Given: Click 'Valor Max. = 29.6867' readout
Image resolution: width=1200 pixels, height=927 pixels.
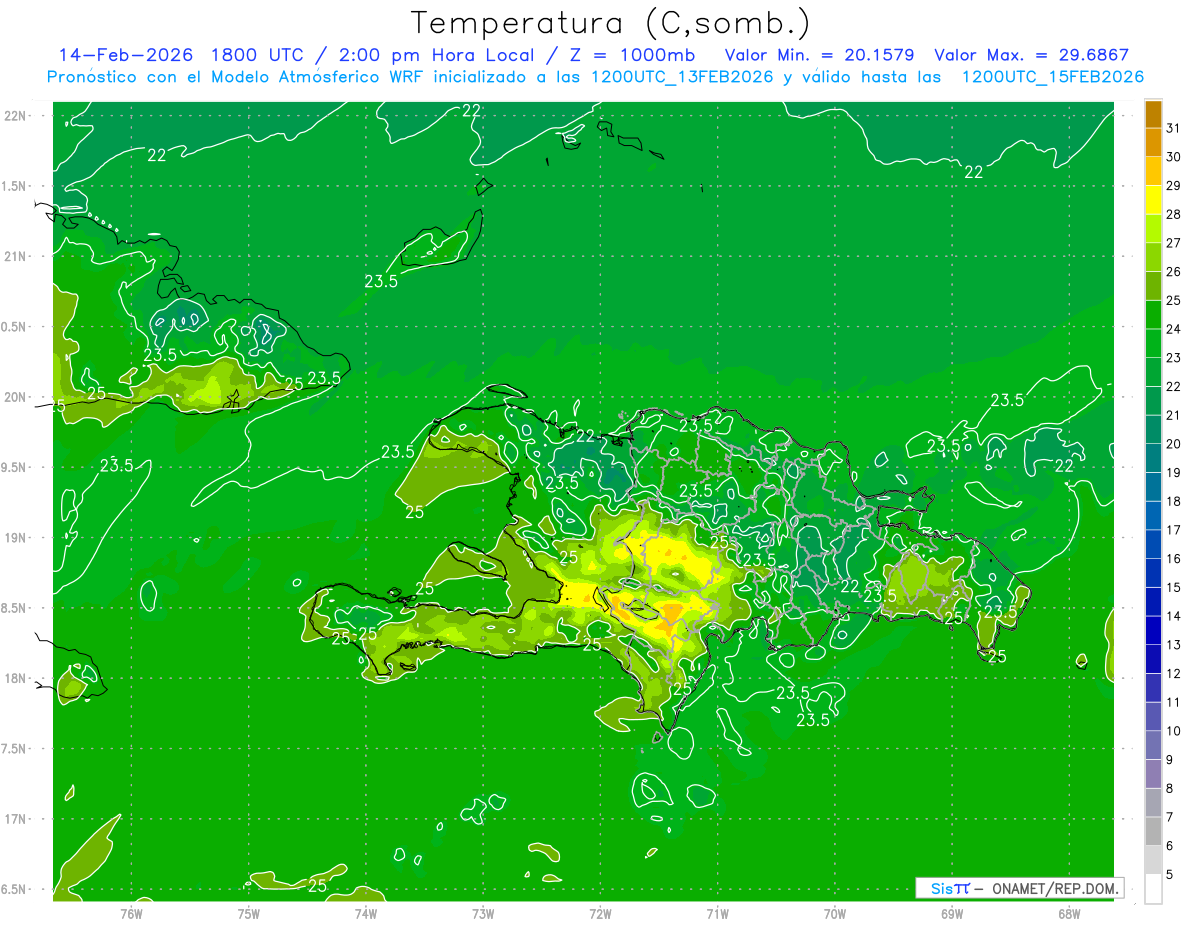Looking at the screenshot, I should (x=1031, y=55).
